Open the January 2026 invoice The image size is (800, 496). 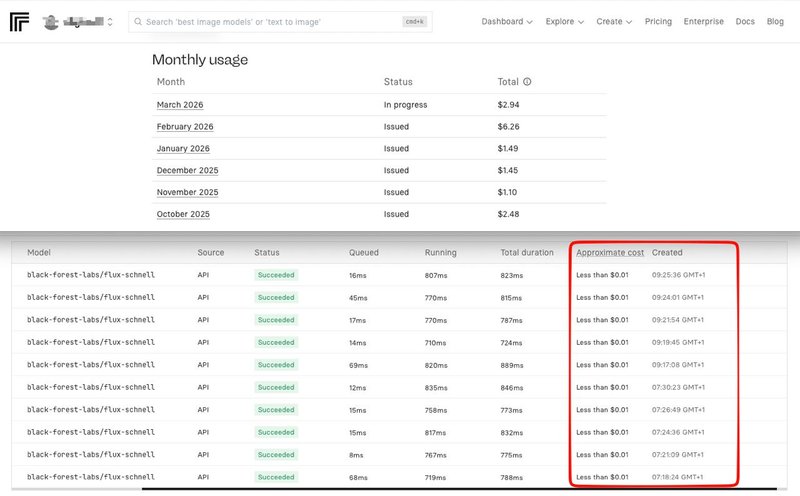pos(183,148)
